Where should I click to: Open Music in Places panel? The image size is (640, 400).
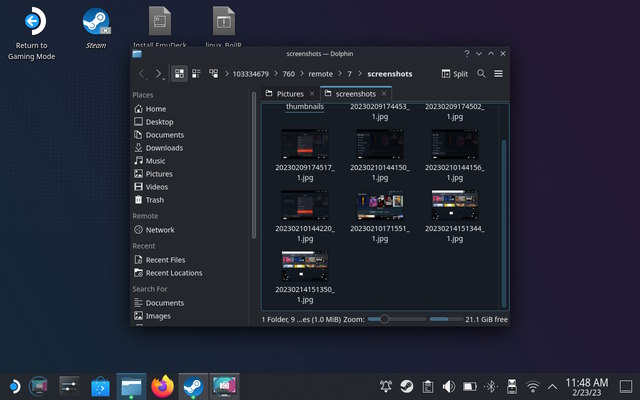pos(149,161)
